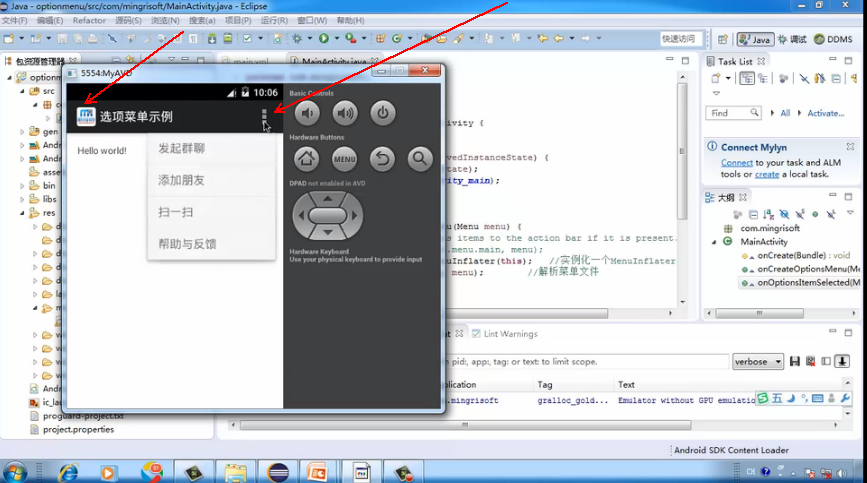Screen dimensions: 867x483
Task: Click the Eclipse Run toolbar button
Action: tap(324, 38)
